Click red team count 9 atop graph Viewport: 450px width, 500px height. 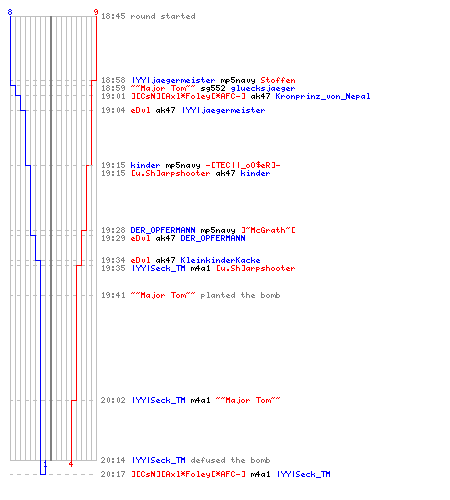(x=96, y=12)
